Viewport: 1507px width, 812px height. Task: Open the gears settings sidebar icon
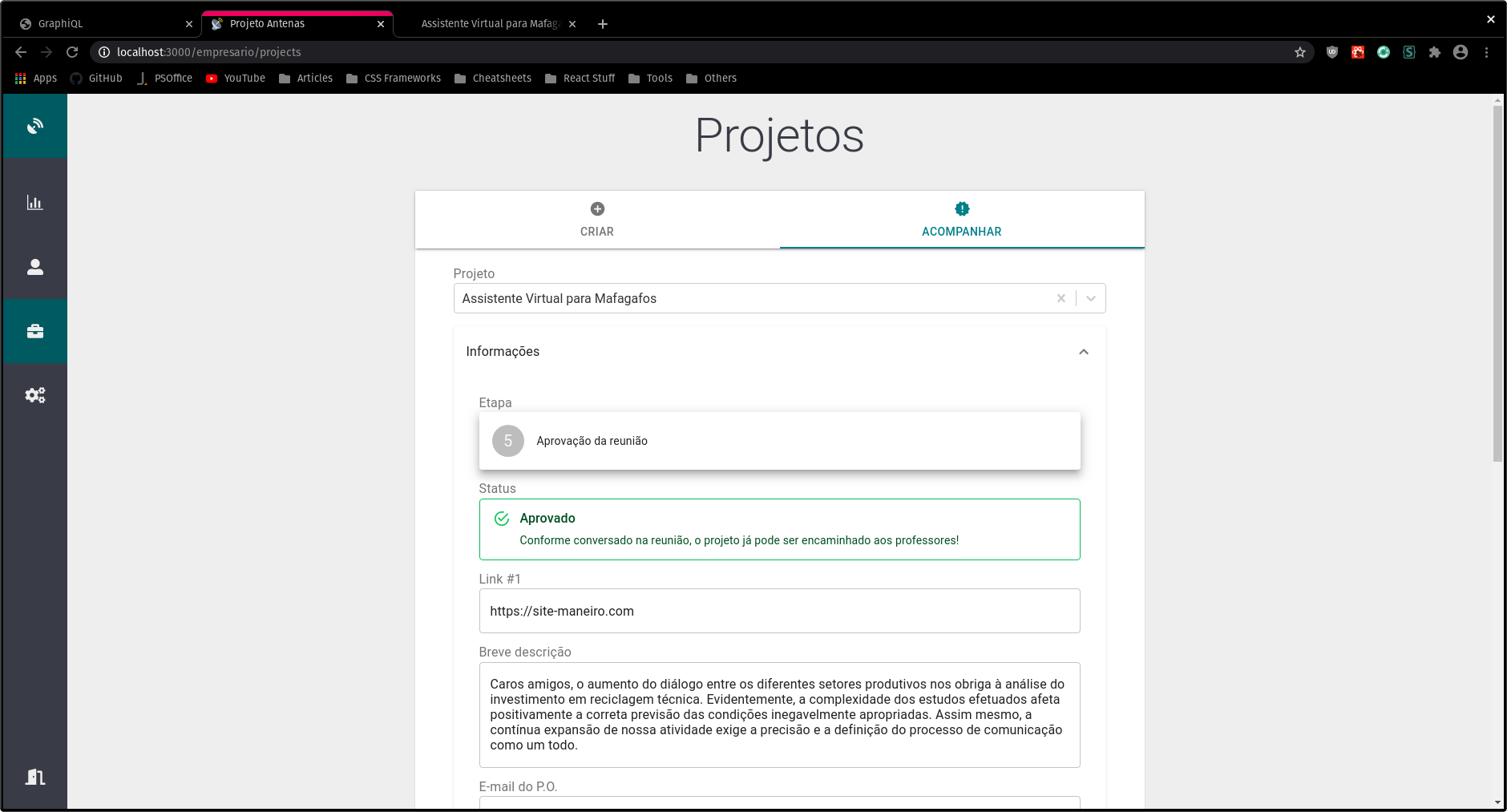pyautogui.click(x=34, y=395)
